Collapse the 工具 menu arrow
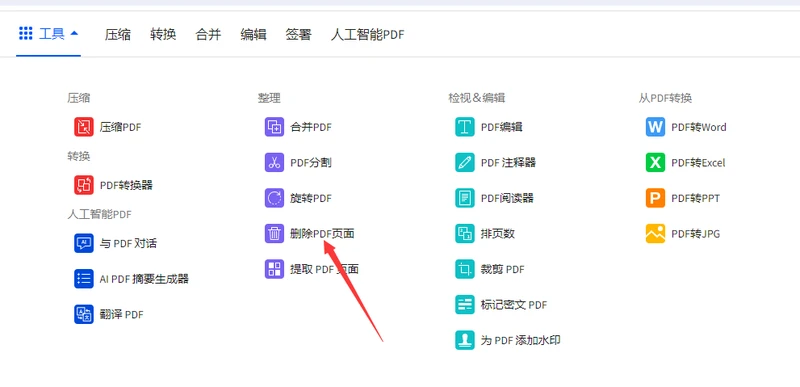This screenshot has width=800, height=387. 74,34
